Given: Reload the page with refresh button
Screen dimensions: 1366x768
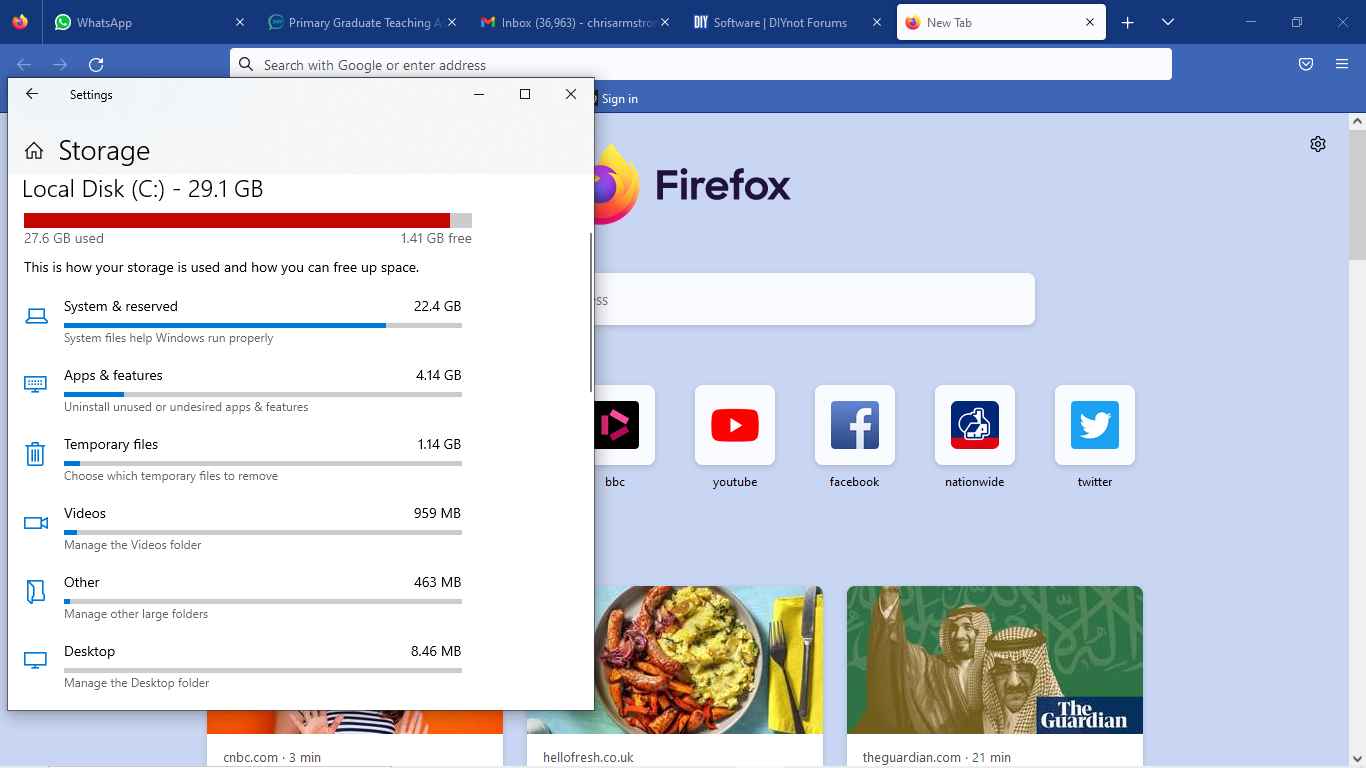Looking at the screenshot, I should [x=96, y=65].
